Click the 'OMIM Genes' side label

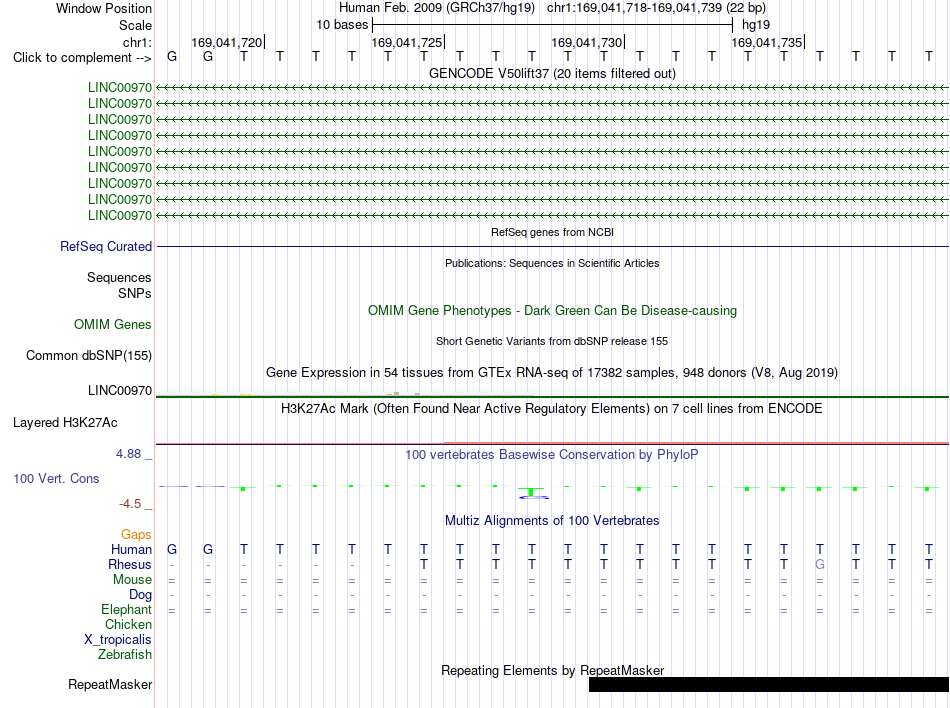click(x=112, y=325)
